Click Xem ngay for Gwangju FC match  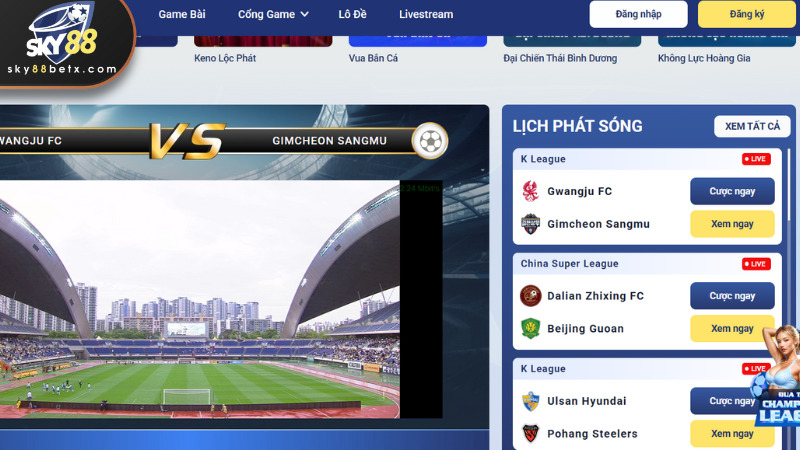[732, 224]
